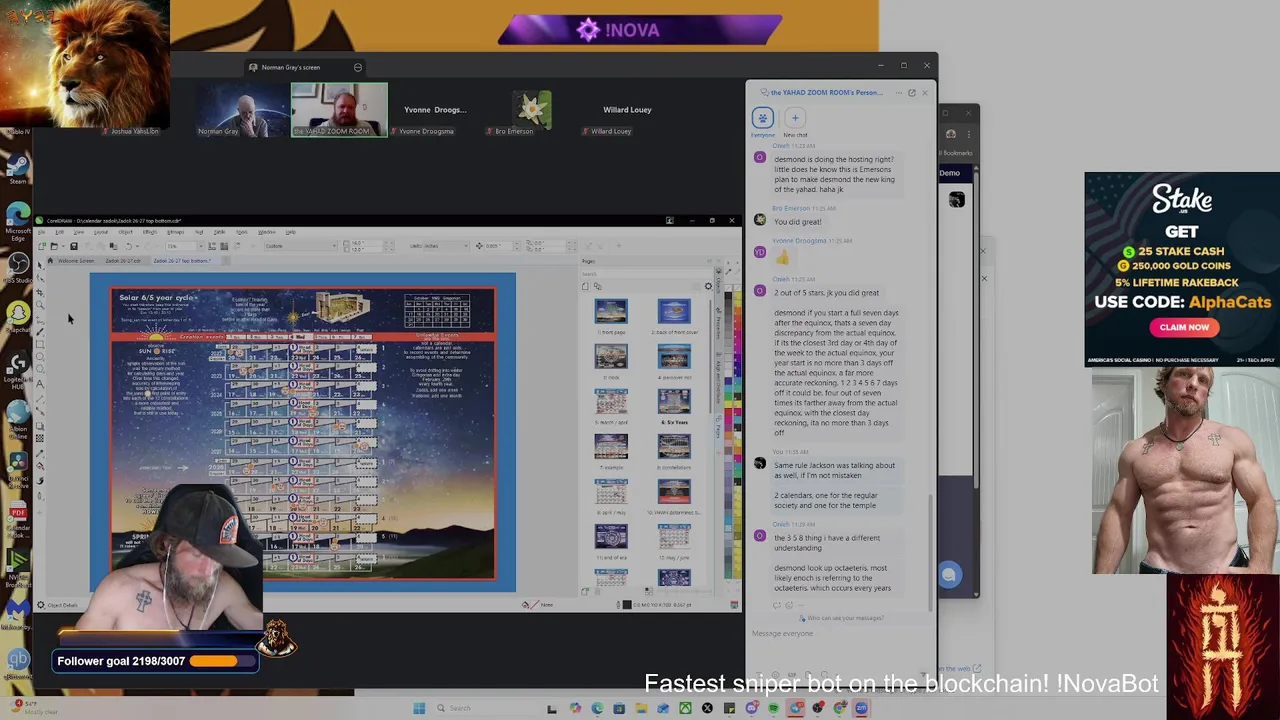Select the '2: back of front cover' thumbnail

coord(674,311)
